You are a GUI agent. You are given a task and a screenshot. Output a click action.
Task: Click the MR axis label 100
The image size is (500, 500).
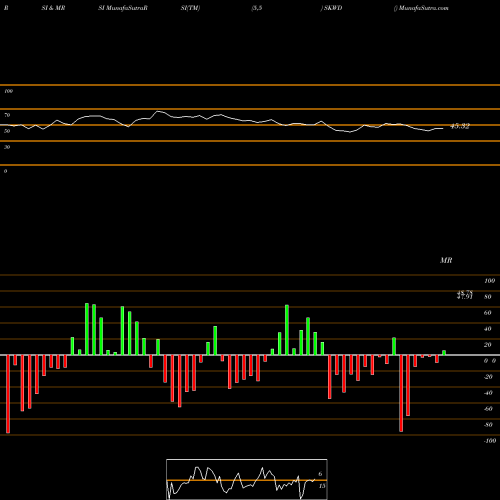[x=490, y=281]
